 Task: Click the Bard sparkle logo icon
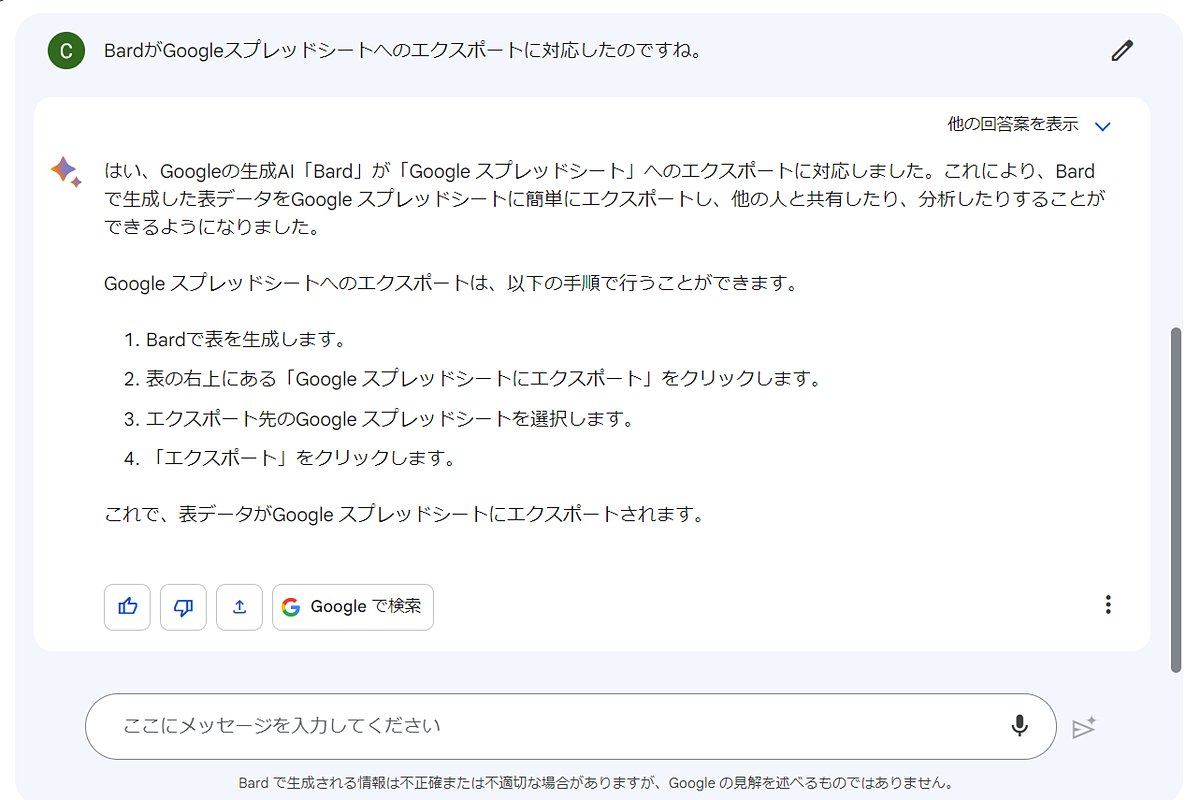click(x=65, y=172)
